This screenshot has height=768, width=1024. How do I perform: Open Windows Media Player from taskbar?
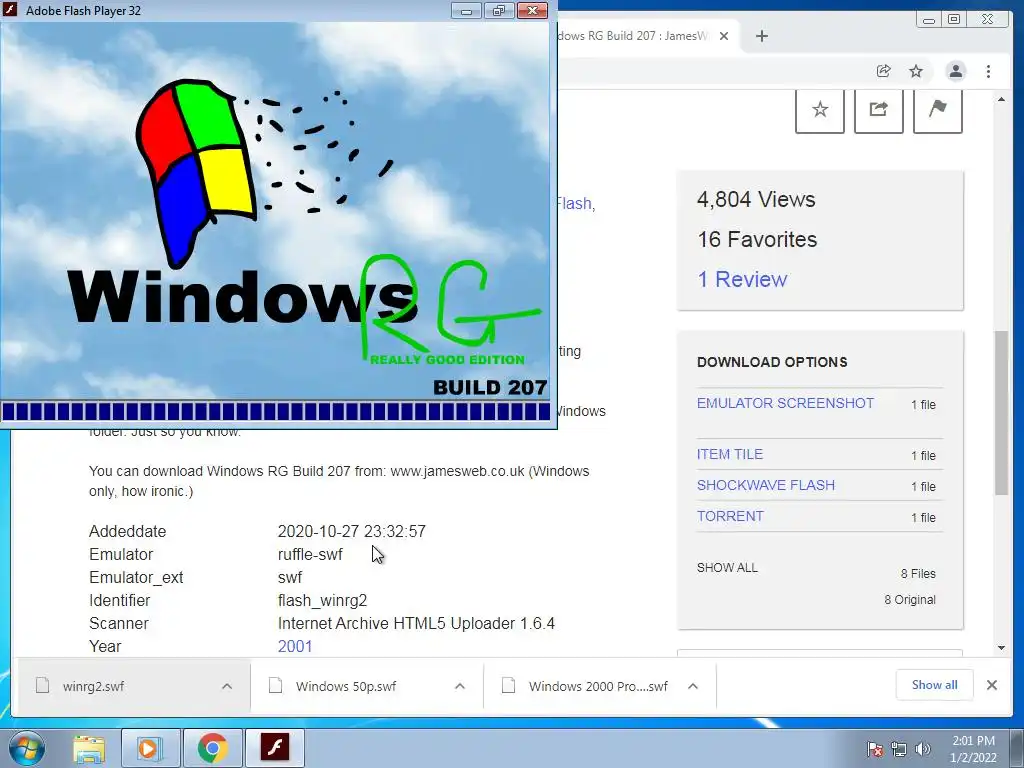pos(150,748)
